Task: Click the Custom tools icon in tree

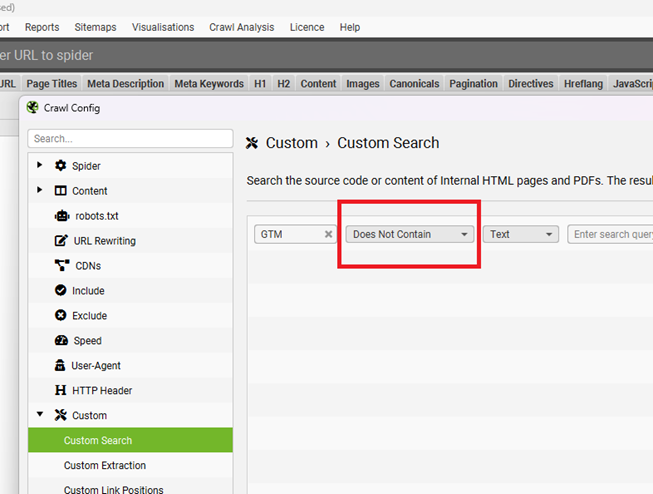Action: pos(60,415)
